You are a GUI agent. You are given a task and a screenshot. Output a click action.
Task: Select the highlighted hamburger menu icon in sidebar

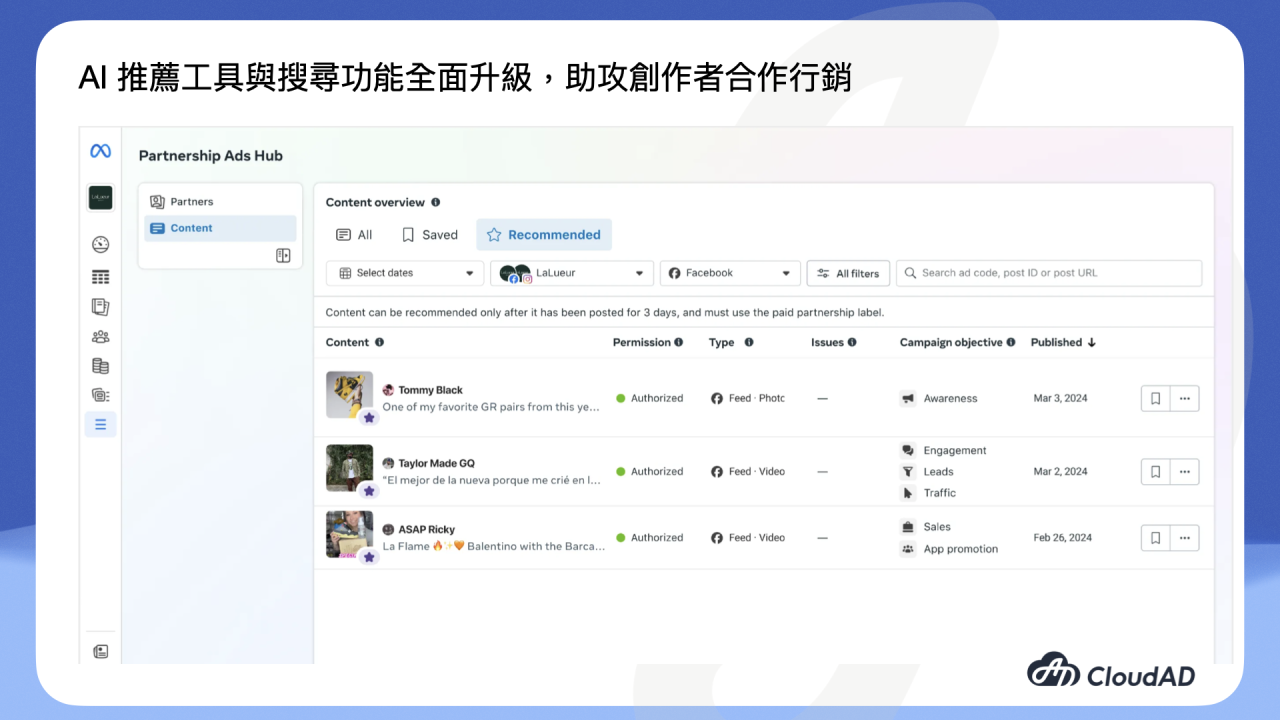coord(100,424)
